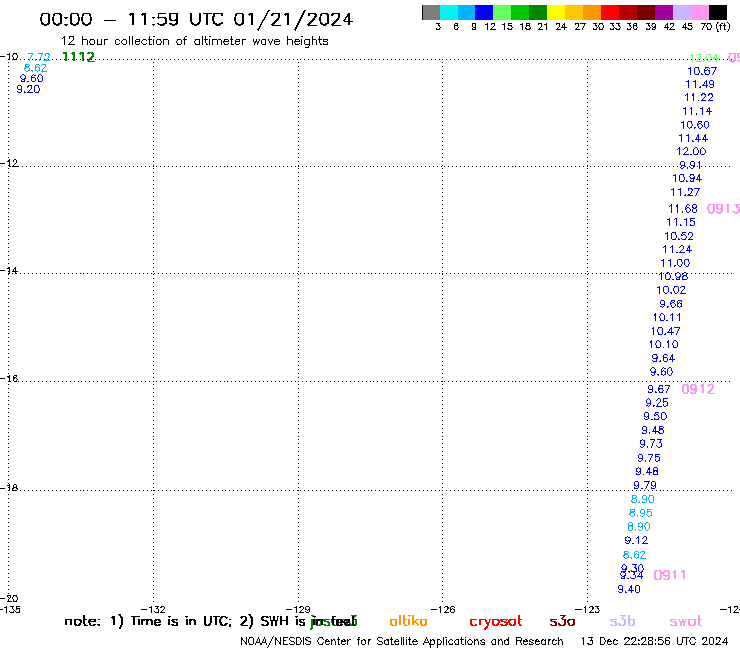Image resolution: width=740 pixels, height=650 pixels.
Task: Click the 11.22 wave height value
Action: 699,98
